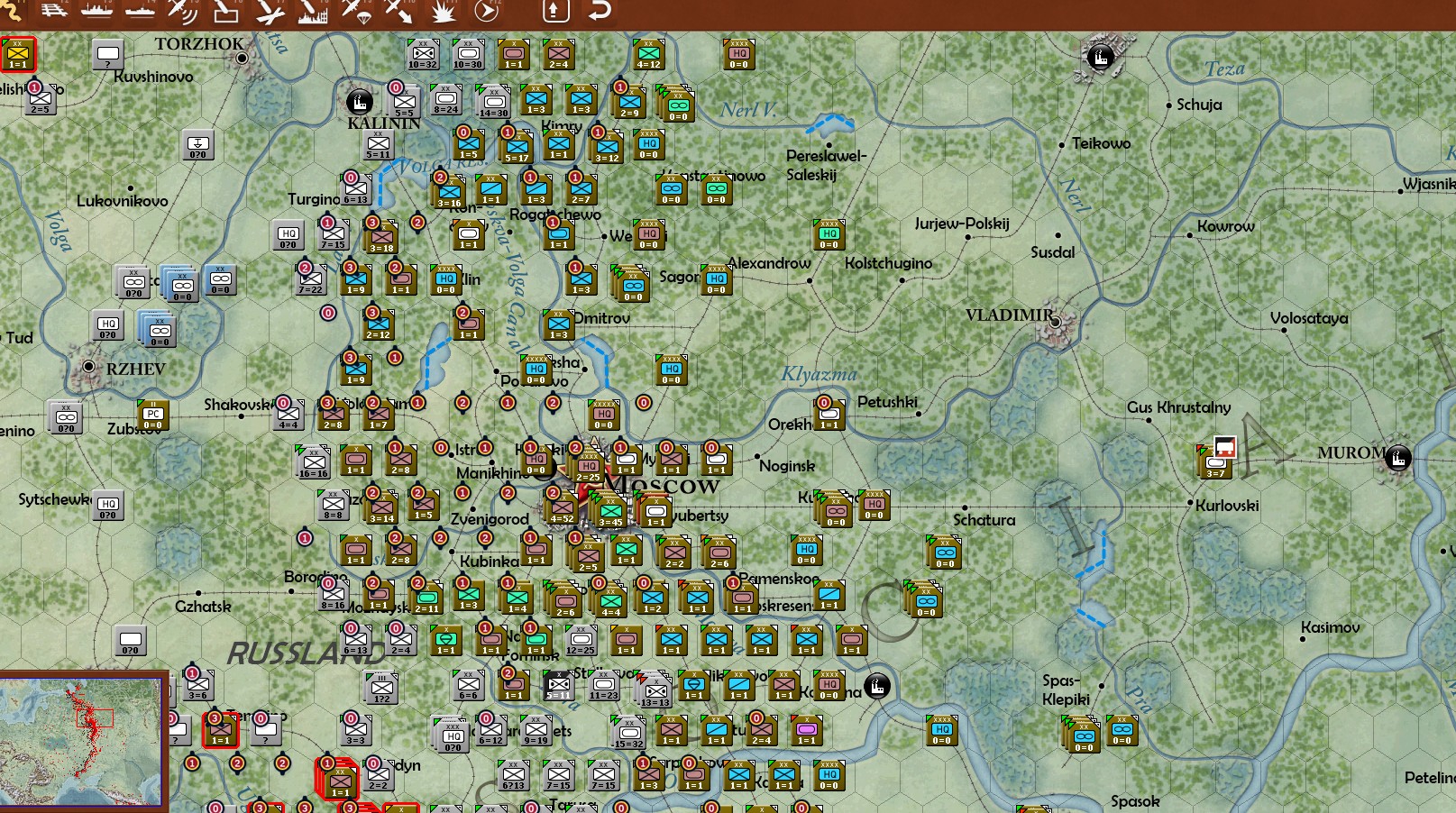Screen dimensions: 1456x813
Task: Select the Moscow stack counter 3=45
Action: (x=610, y=513)
